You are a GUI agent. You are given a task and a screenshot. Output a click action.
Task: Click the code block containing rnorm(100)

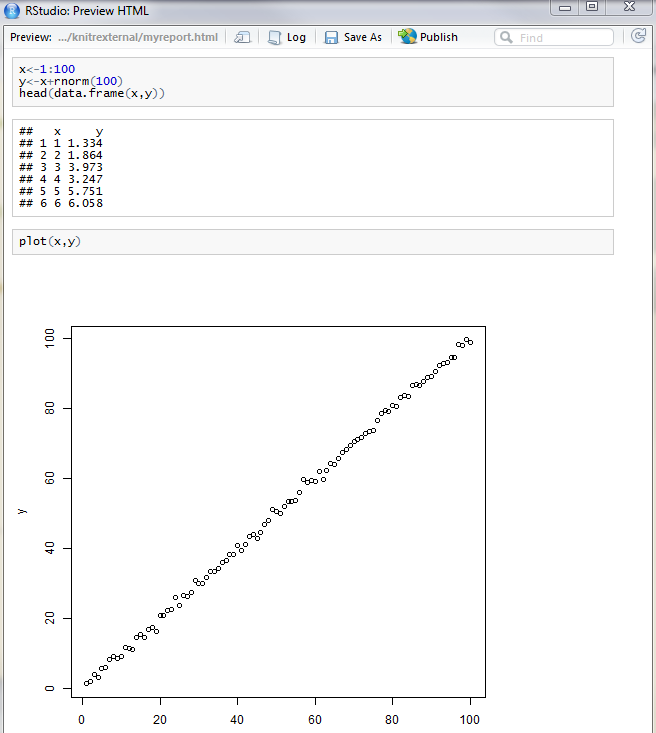click(312, 81)
